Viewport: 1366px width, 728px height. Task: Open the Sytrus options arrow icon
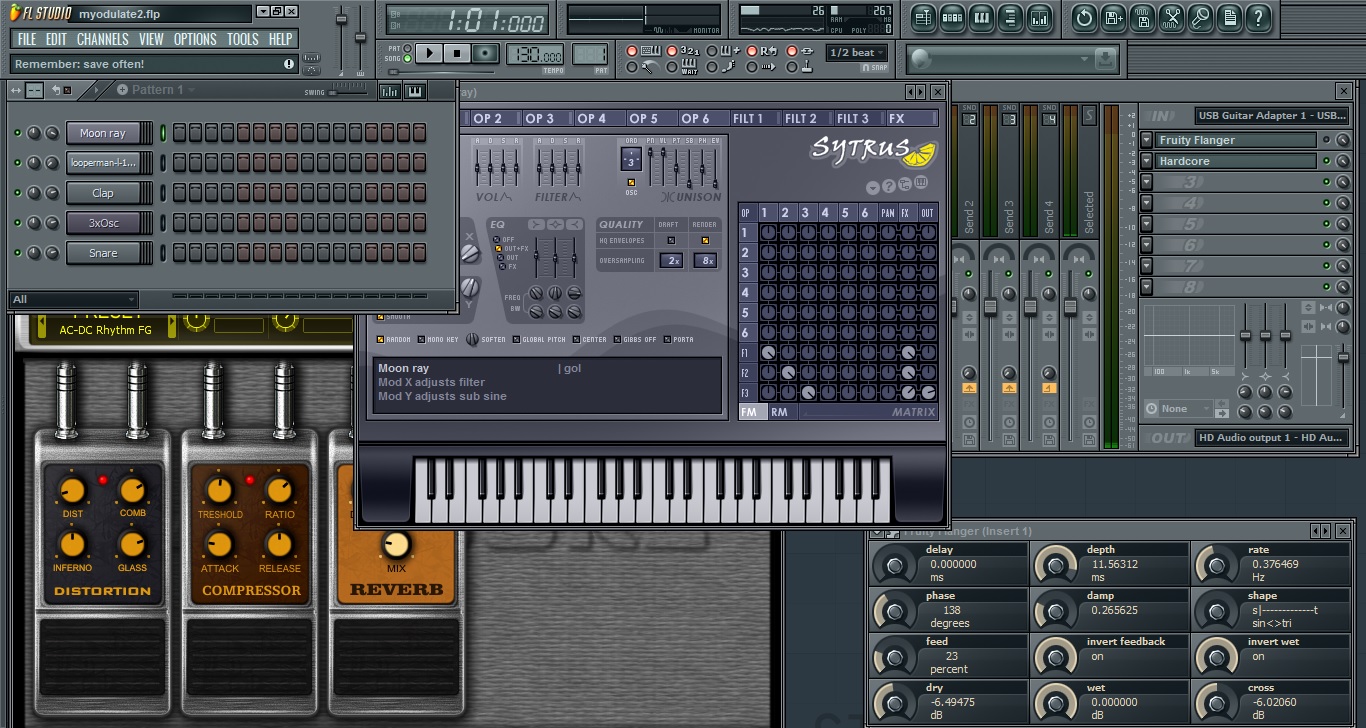873,188
